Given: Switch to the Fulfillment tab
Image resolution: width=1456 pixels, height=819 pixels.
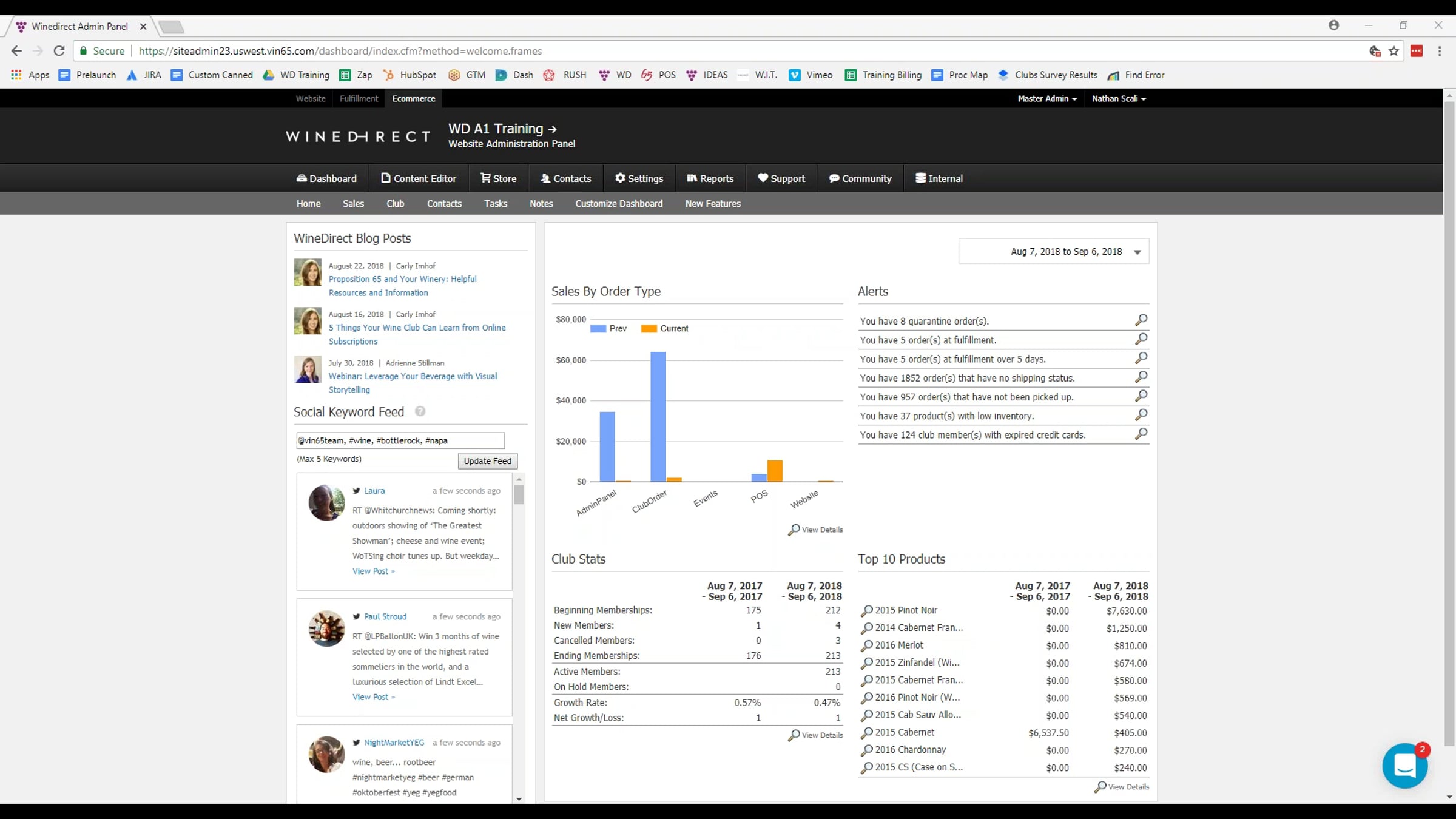Looking at the screenshot, I should coord(359,98).
